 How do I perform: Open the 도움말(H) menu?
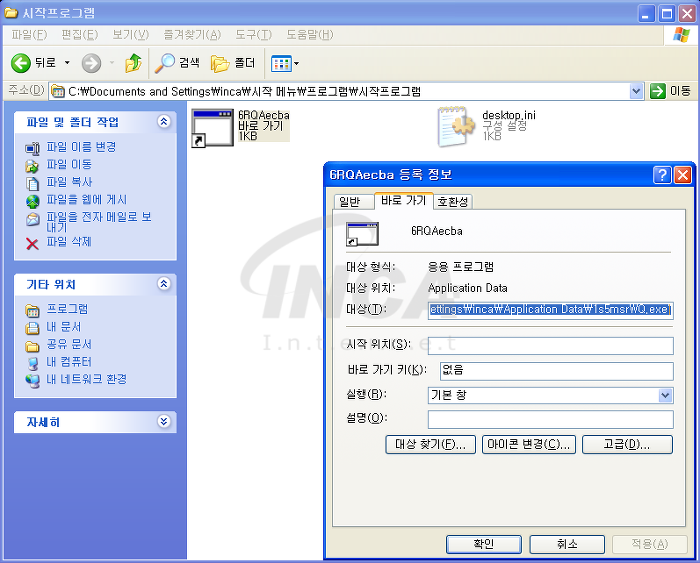(309, 35)
